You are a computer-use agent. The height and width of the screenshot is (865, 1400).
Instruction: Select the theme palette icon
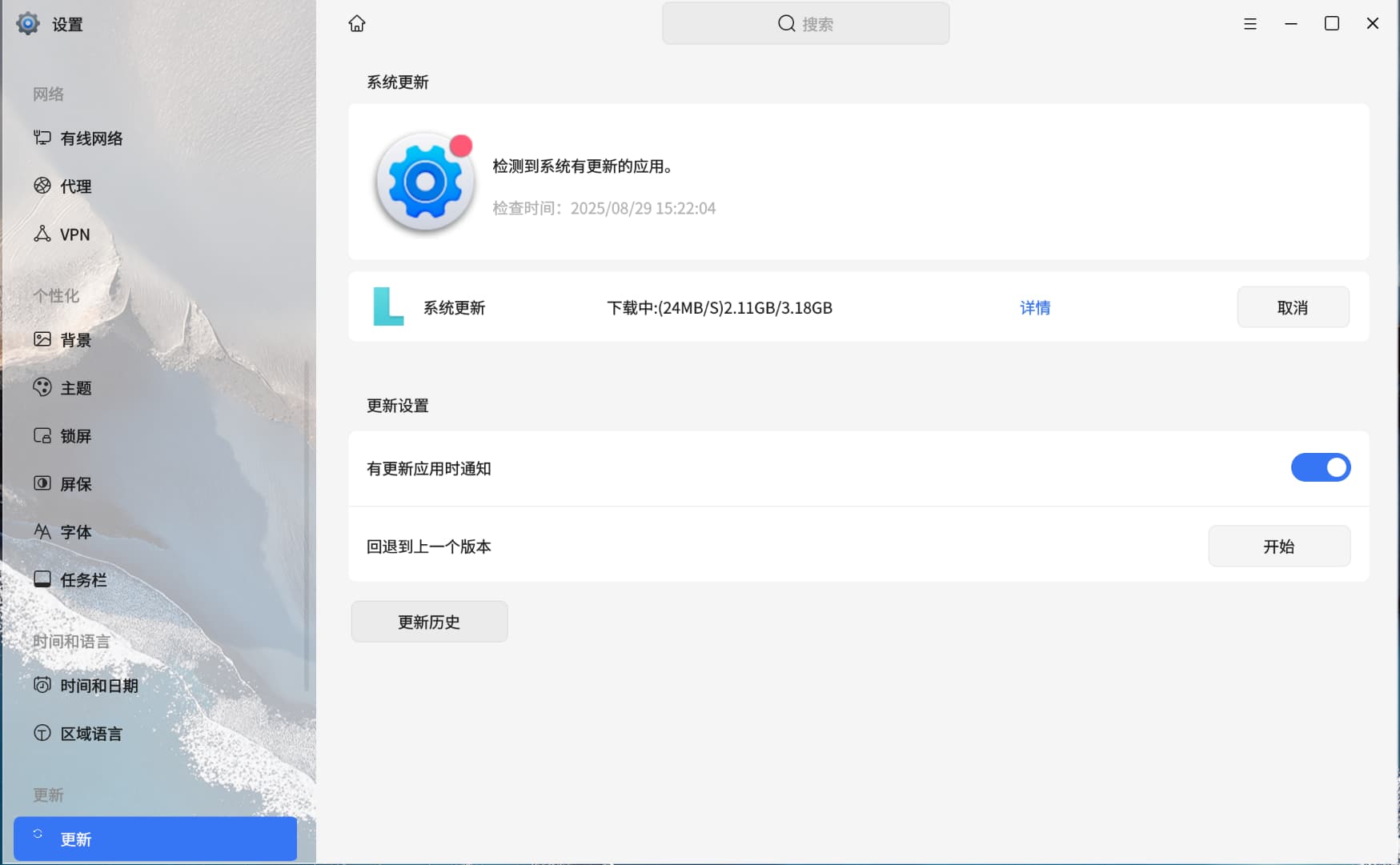42,387
